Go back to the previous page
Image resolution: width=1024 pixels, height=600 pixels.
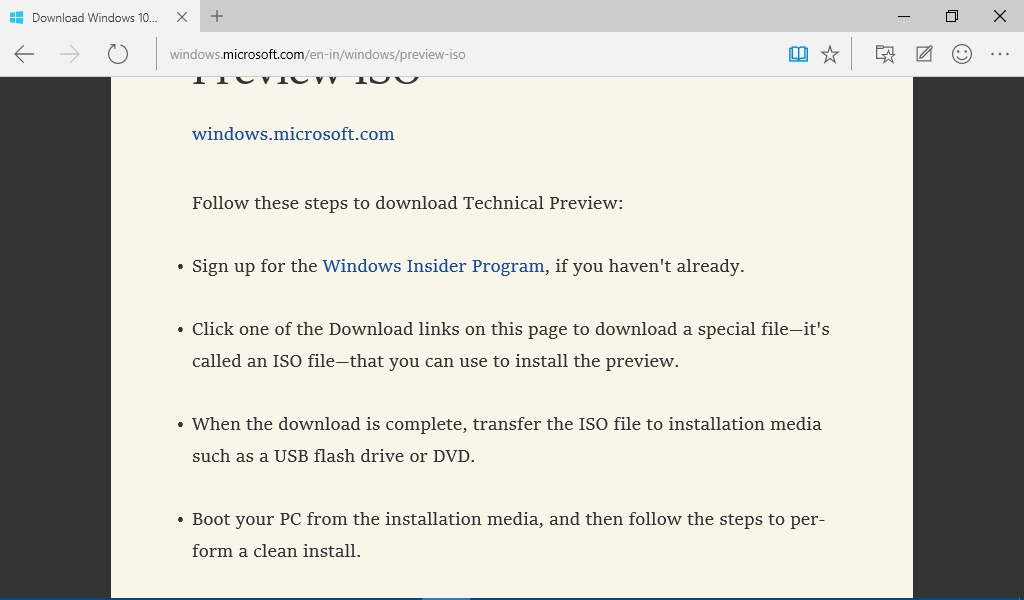point(25,54)
